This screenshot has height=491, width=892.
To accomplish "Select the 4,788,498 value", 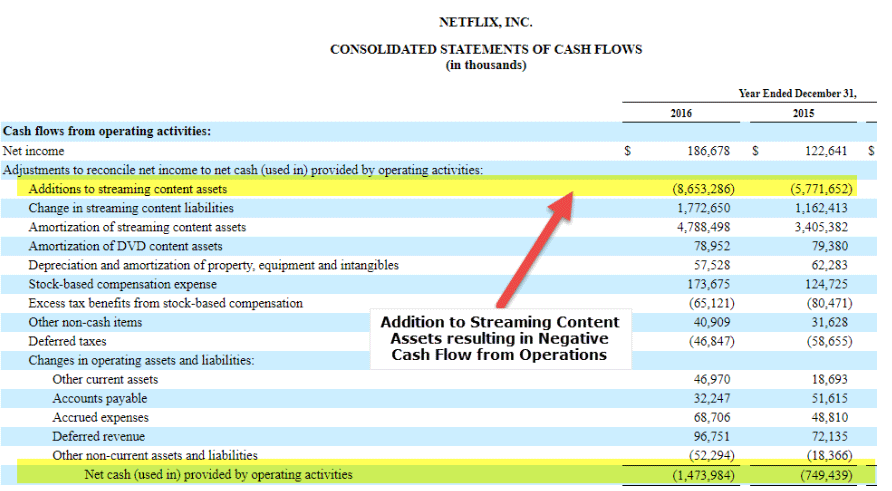I will point(704,227).
